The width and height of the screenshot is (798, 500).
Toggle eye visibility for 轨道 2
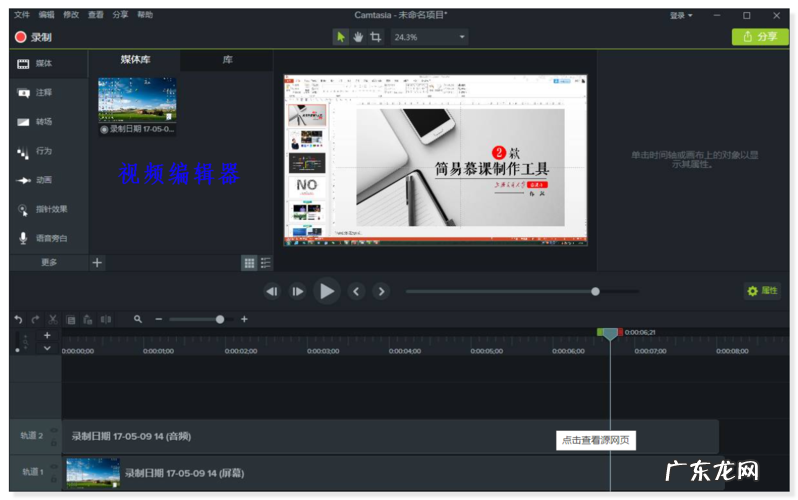pyautogui.click(x=54, y=430)
